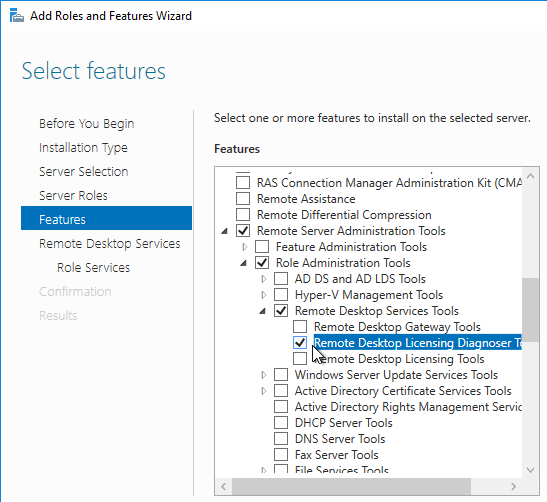
Task: Click the Add Roles and Features Wizard title icon
Action: [16, 16]
